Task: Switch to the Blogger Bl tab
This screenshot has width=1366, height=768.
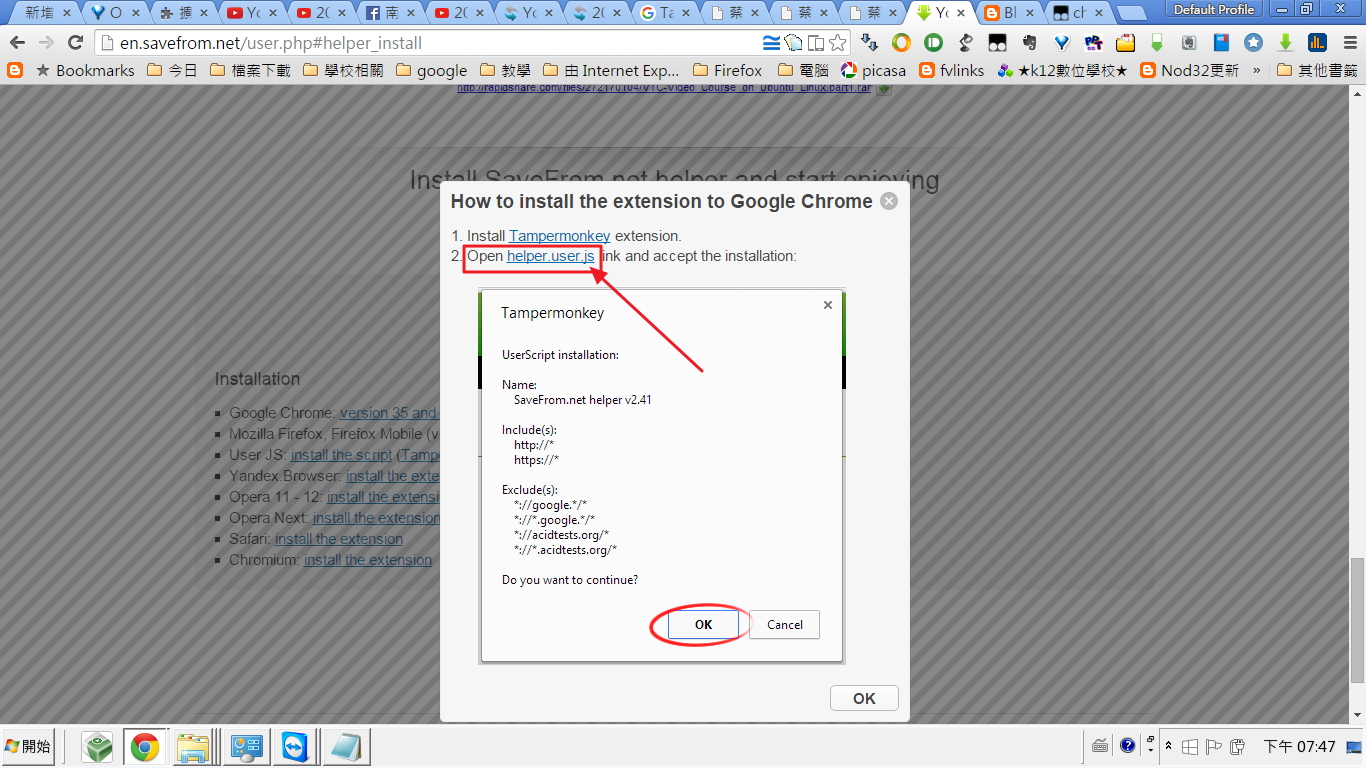Action: (x=1009, y=13)
